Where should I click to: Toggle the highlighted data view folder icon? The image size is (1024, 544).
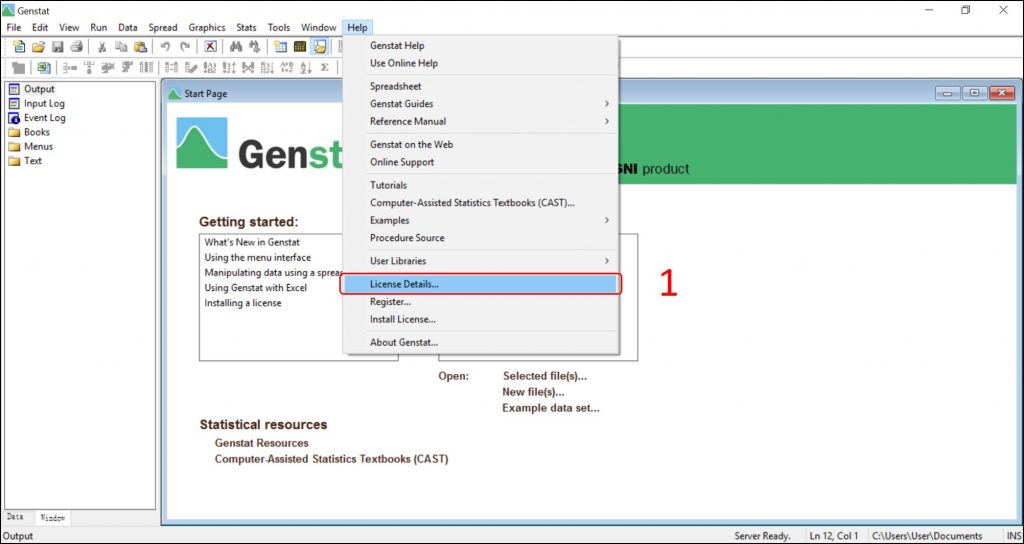(x=319, y=46)
